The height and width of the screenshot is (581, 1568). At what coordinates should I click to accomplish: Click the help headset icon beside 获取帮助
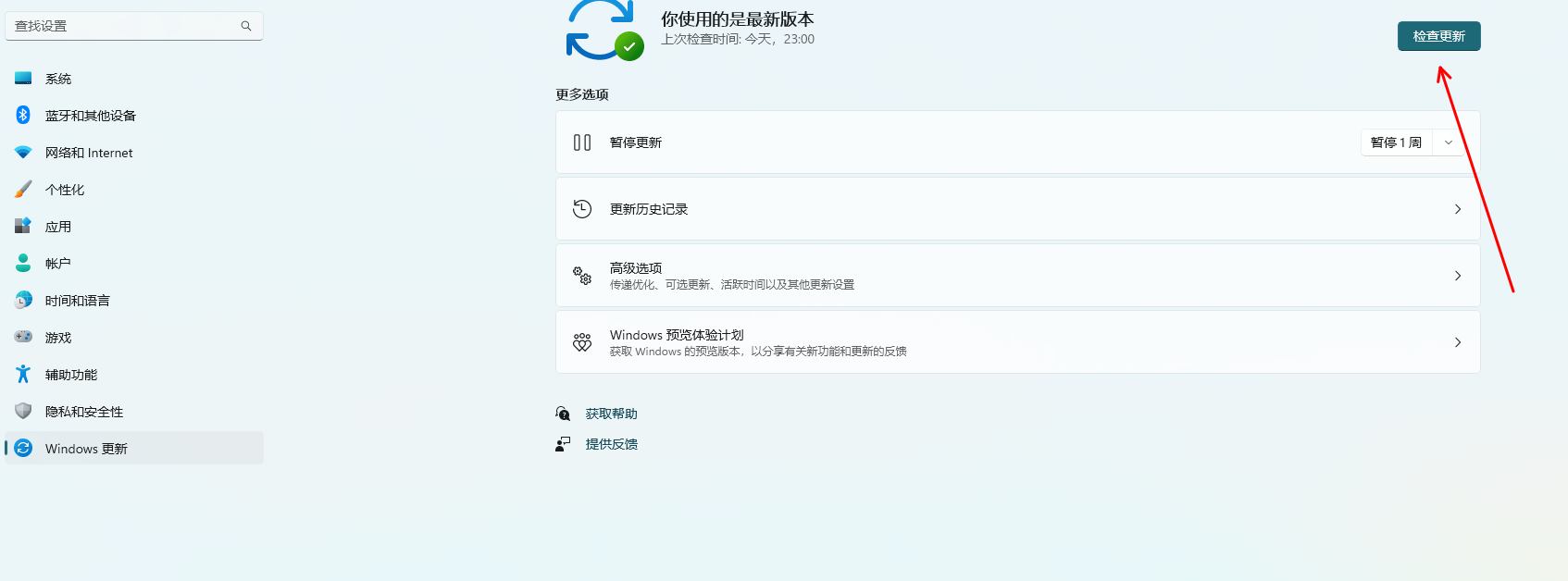[x=563, y=414]
